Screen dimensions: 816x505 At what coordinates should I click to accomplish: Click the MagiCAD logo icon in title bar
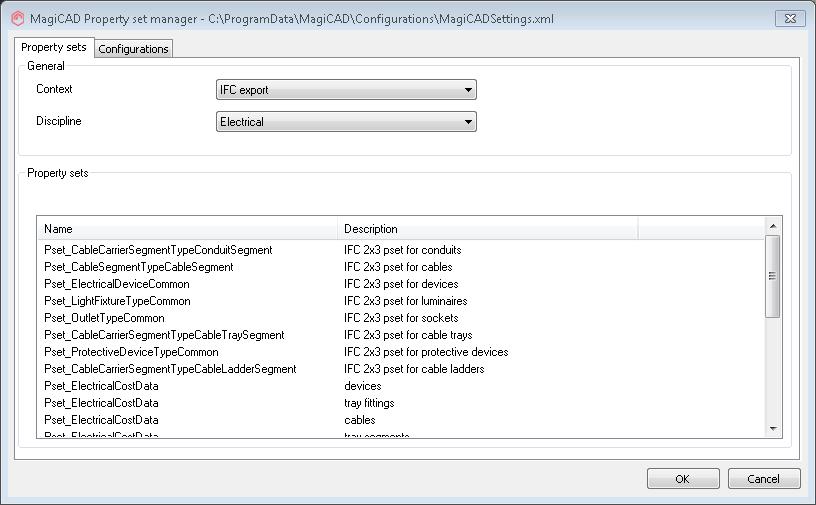[18, 19]
